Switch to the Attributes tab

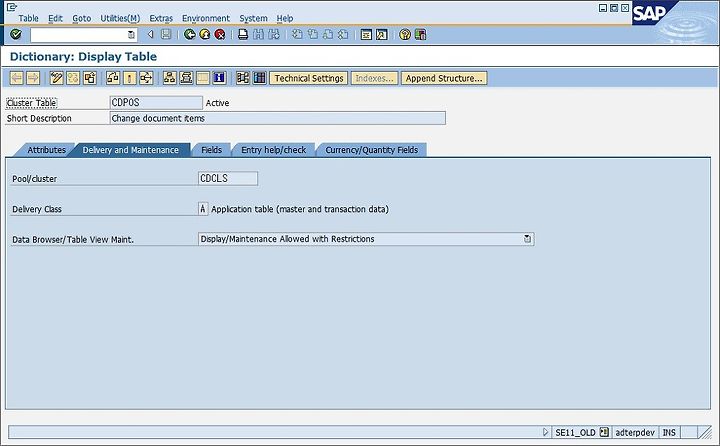[x=46, y=150]
